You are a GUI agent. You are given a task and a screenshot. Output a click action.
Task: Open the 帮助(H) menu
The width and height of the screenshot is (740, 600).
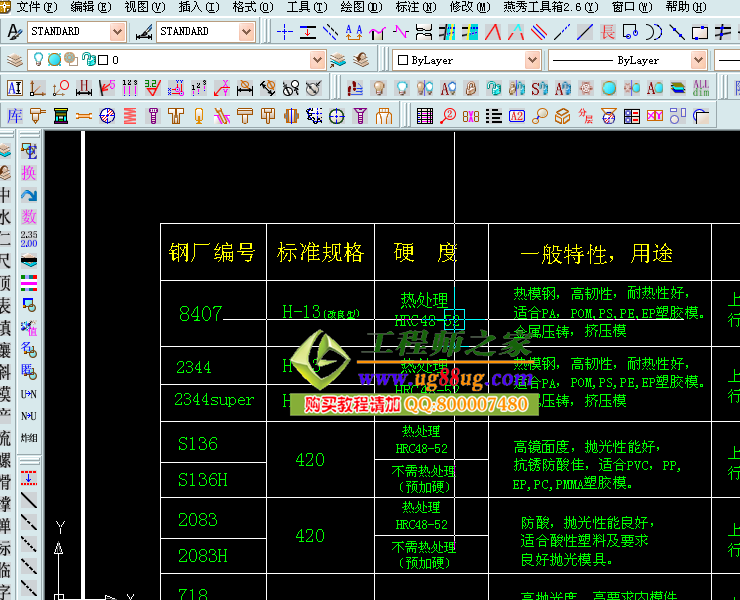pyautogui.click(x=686, y=7)
